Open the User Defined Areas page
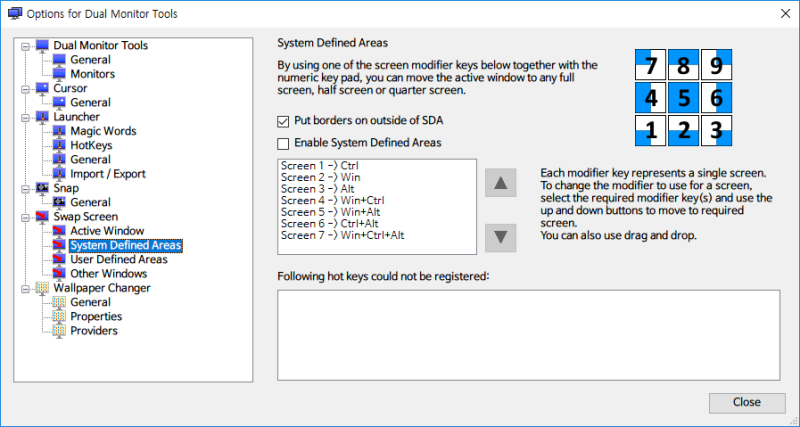 point(119,260)
